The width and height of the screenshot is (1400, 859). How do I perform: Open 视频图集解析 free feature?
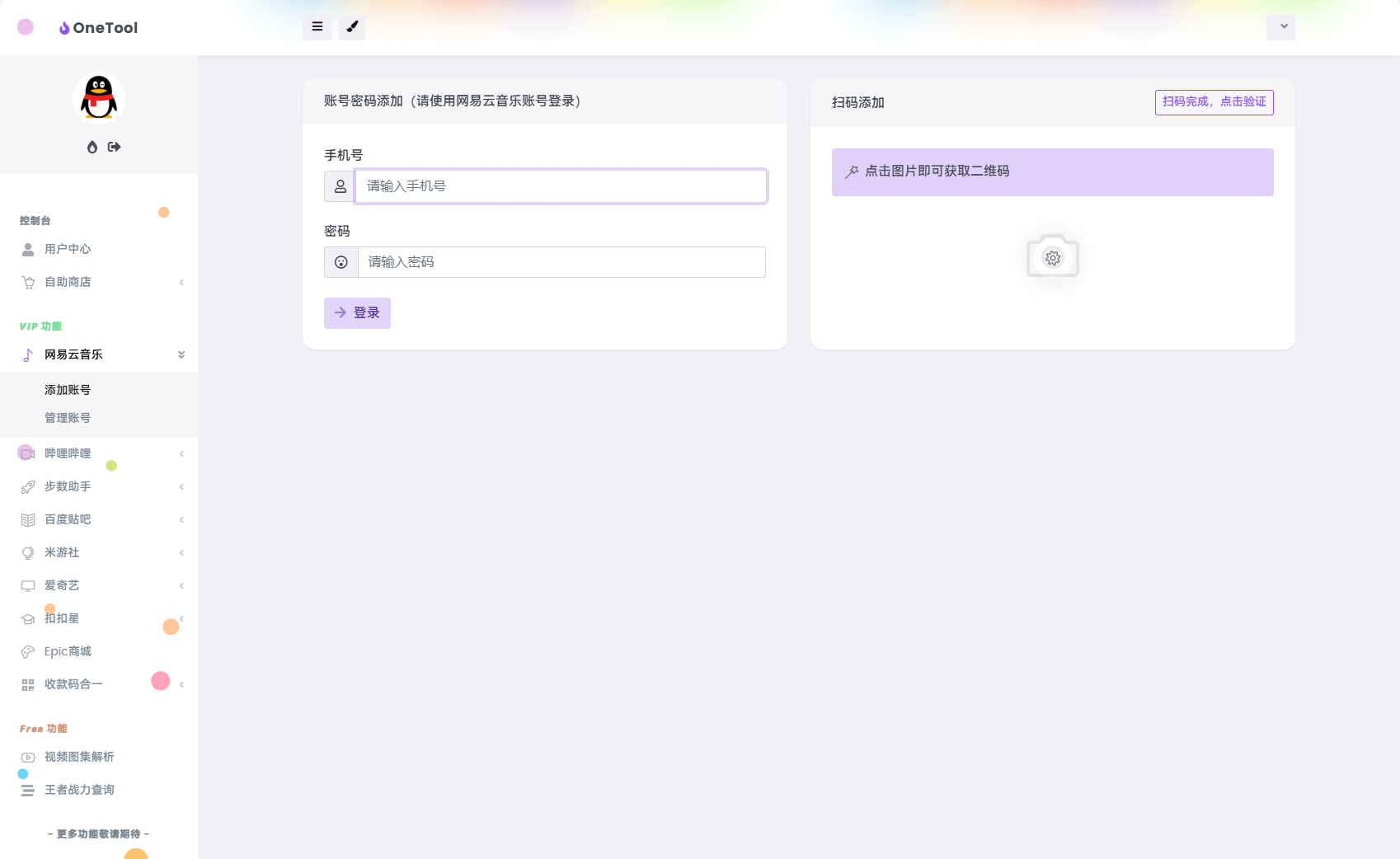point(79,757)
